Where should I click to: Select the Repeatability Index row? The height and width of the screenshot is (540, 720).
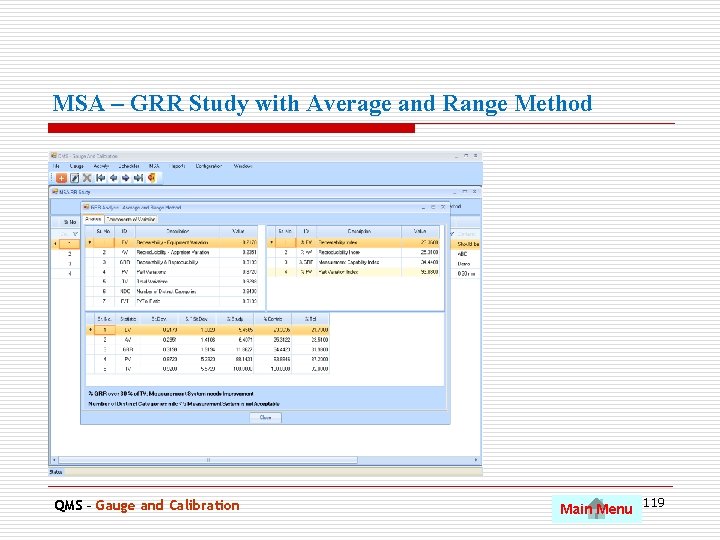click(354, 242)
